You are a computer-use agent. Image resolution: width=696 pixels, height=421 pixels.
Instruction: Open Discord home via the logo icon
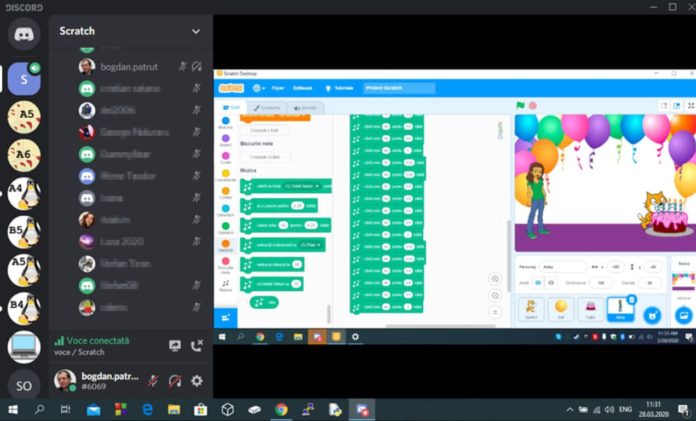[x=23, y=34]
